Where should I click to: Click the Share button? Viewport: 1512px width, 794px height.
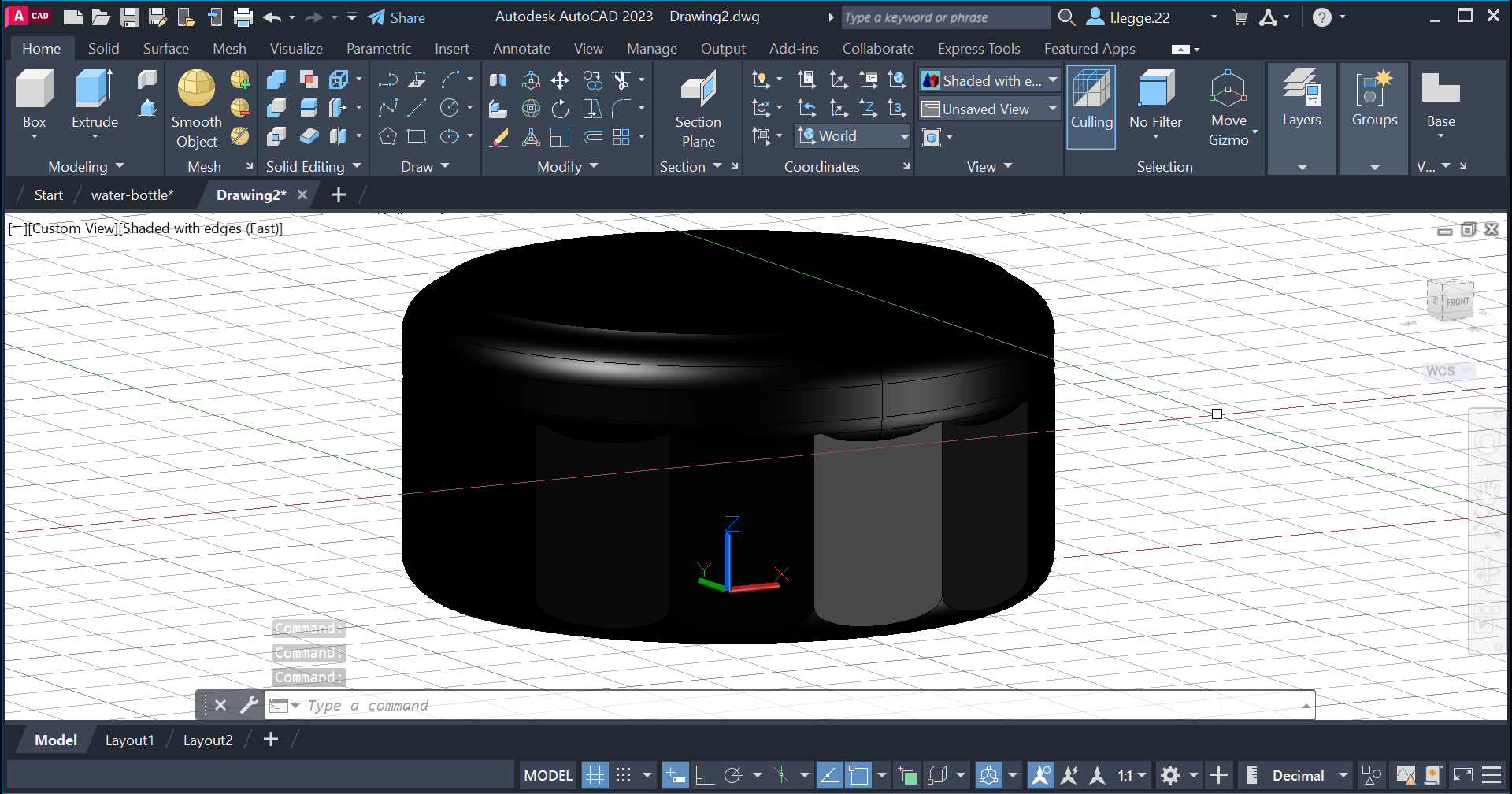tap(396, 17)
